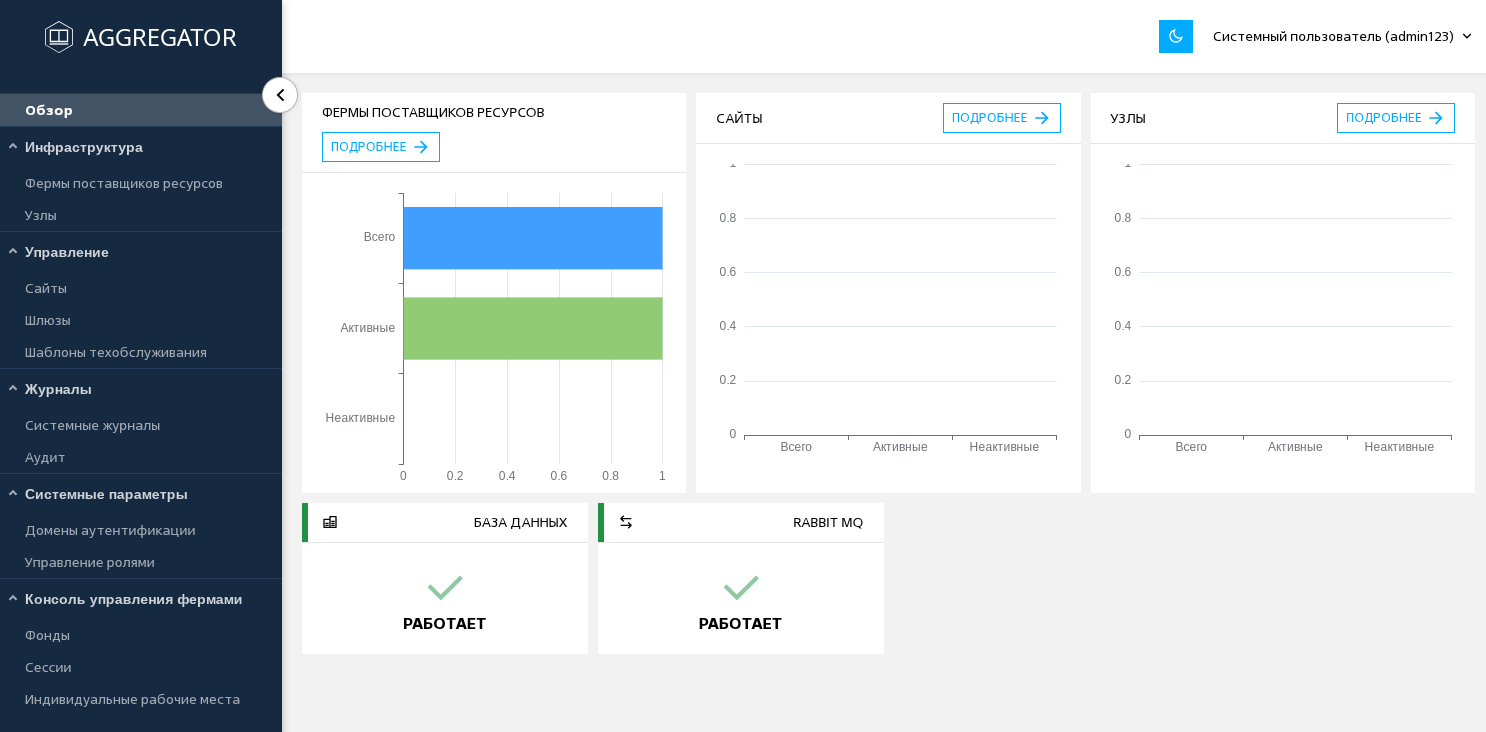Click the database icon in status card
Image resolution: width=1486 pixels, height=732 pixels.
tap(330, 522)
